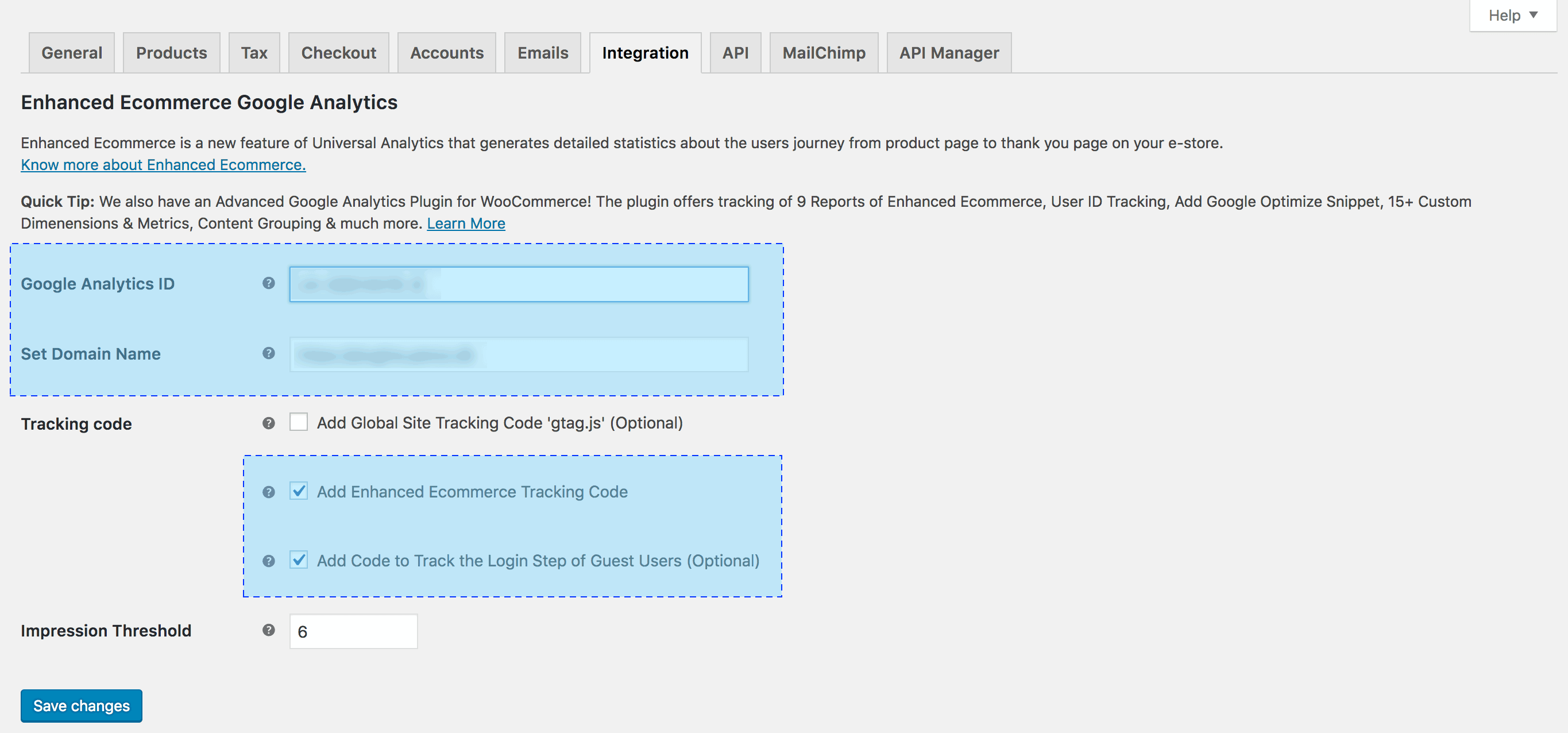Click help icon beside Impression Threshold
Image resolution: width=1568 pixels, height=733 pixels.
point(268,630)
